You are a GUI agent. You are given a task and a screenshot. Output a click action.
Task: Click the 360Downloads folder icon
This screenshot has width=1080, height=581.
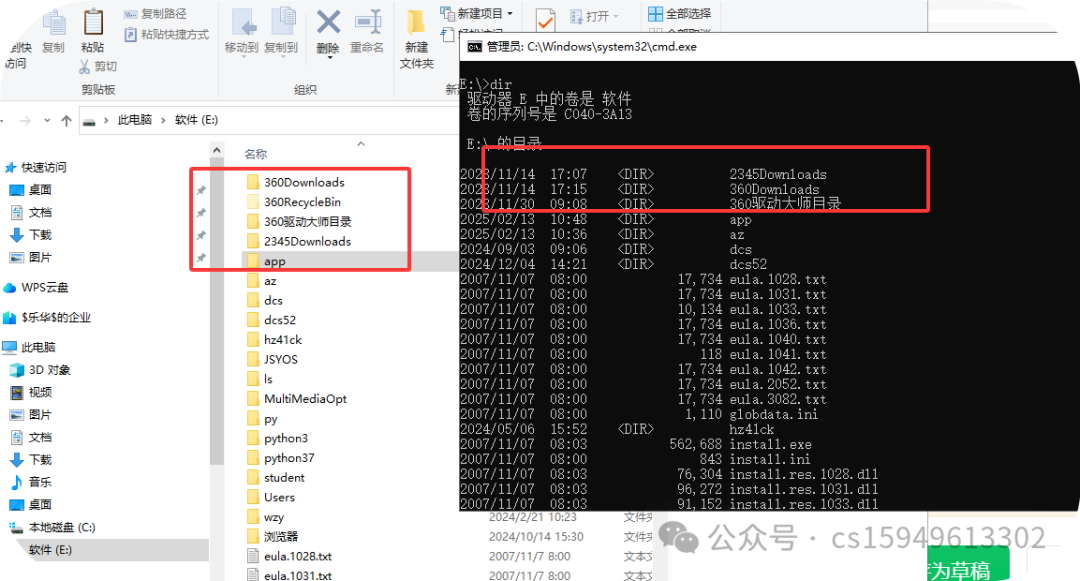pyautogui.click(x=253, y=182)
